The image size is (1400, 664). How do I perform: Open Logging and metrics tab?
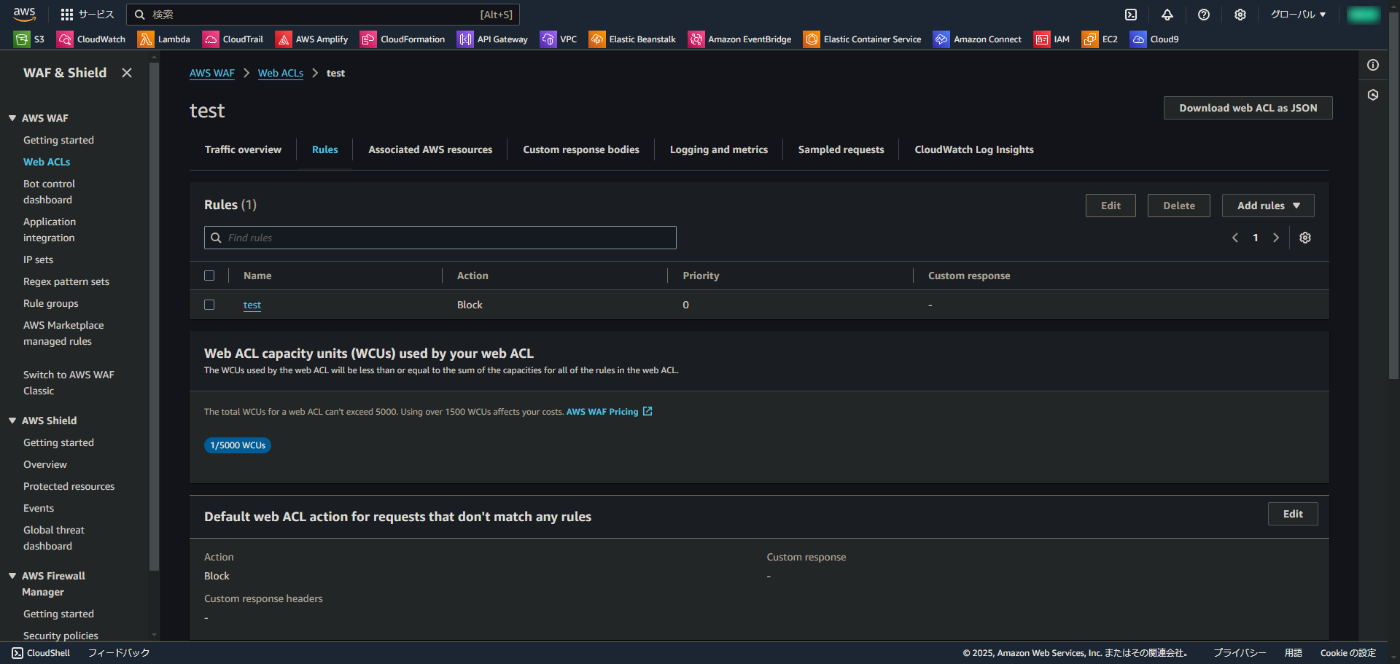click(719, 149)
